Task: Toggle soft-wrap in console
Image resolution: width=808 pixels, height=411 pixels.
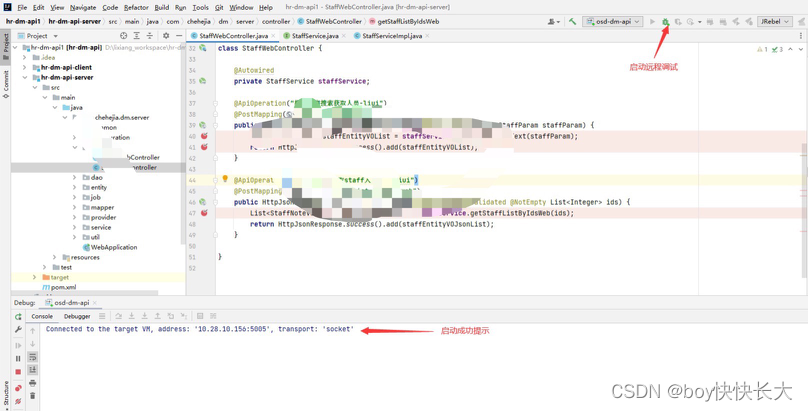Action: click(32, 357)
